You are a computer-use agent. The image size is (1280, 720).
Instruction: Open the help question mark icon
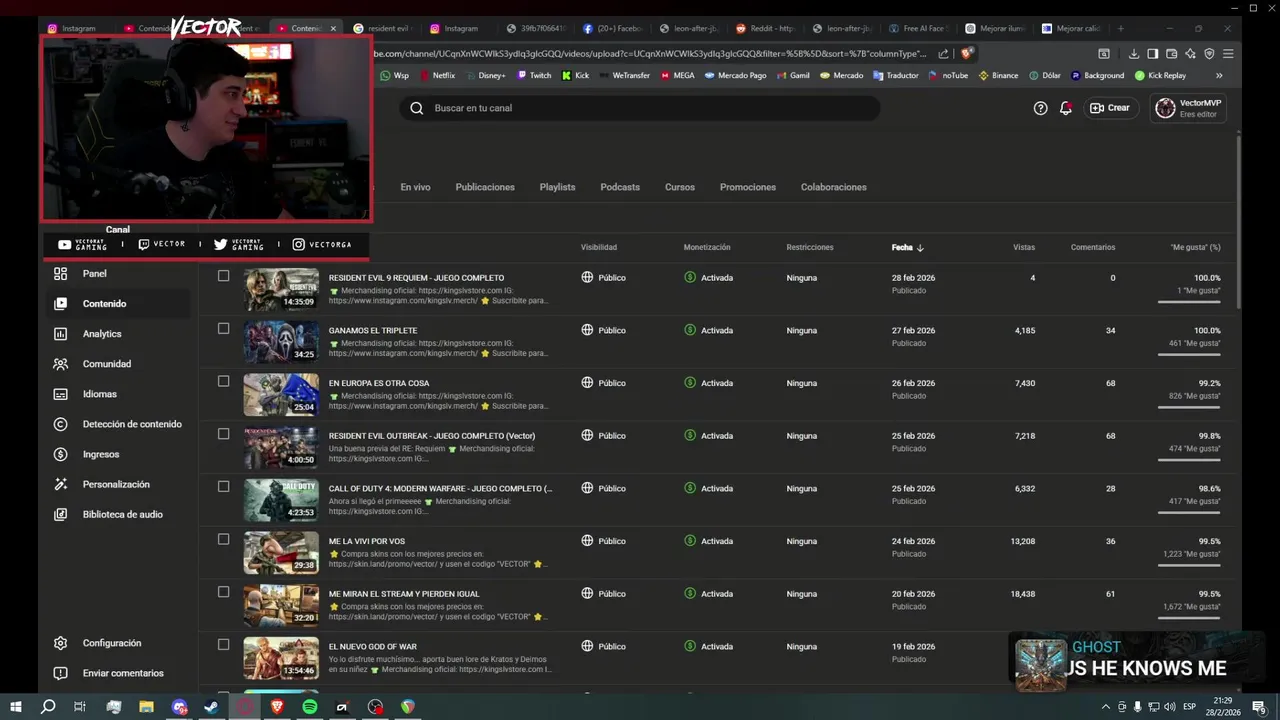coord(1040,108)
